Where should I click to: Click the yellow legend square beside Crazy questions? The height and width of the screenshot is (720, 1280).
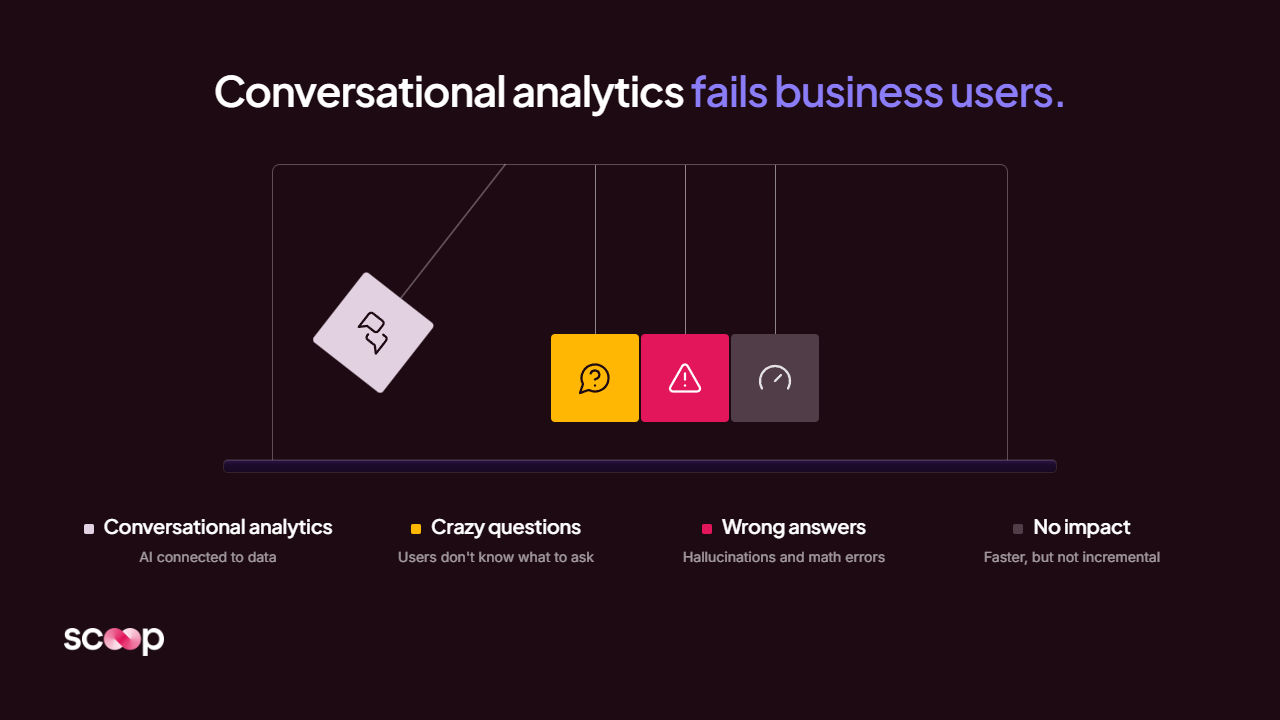[x=416, y=529]
